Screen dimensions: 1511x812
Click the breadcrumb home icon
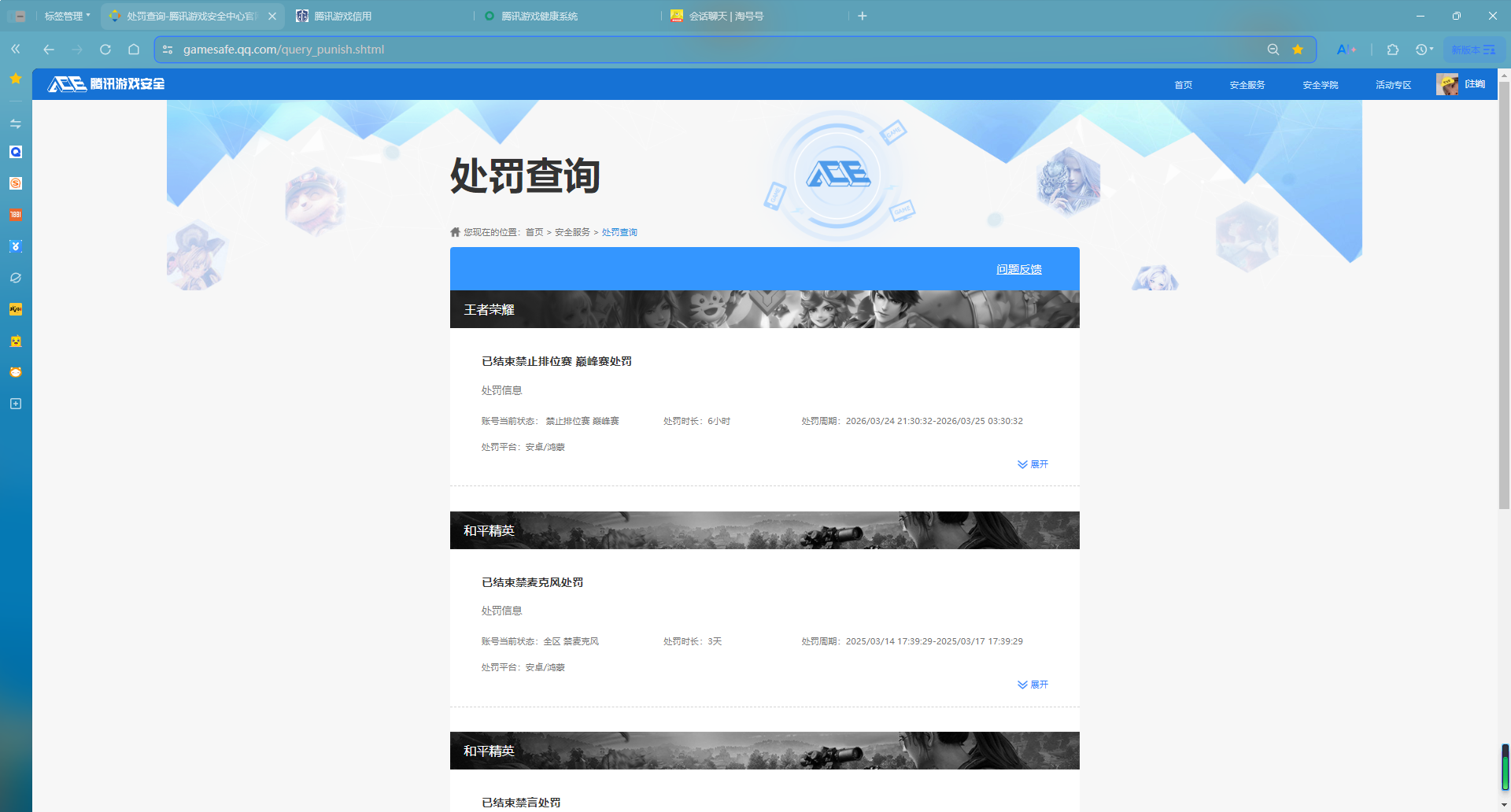click(x=455, y=232)
